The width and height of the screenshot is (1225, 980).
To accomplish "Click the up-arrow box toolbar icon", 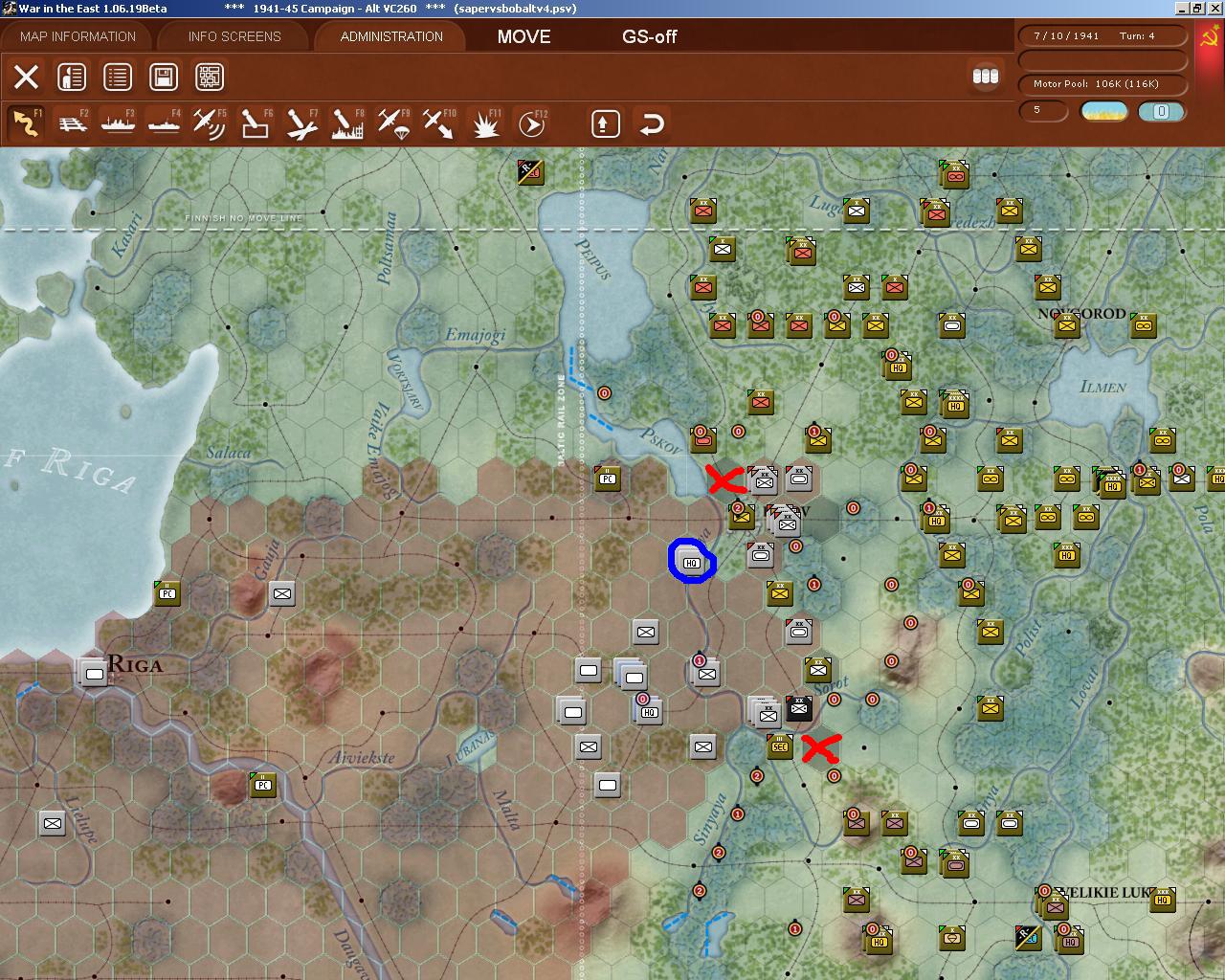I will [606, 123].
